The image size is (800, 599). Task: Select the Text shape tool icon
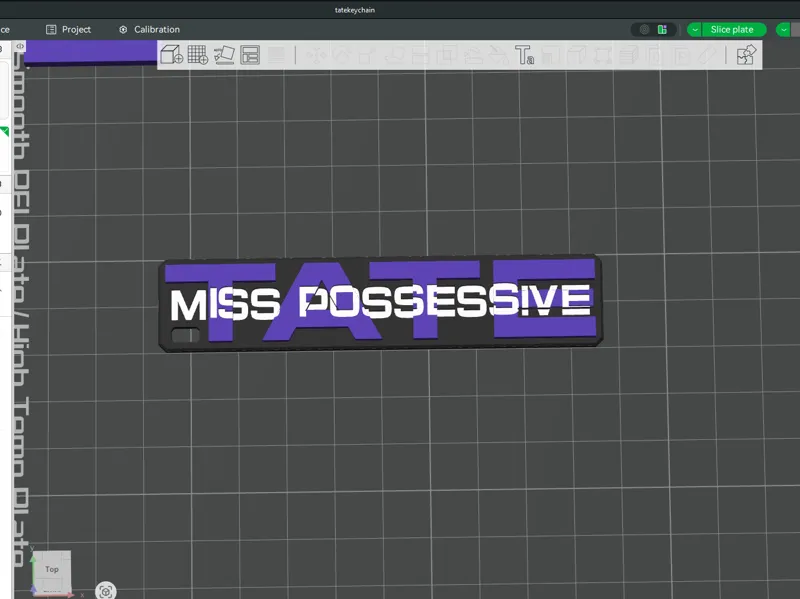click(524, 55)
